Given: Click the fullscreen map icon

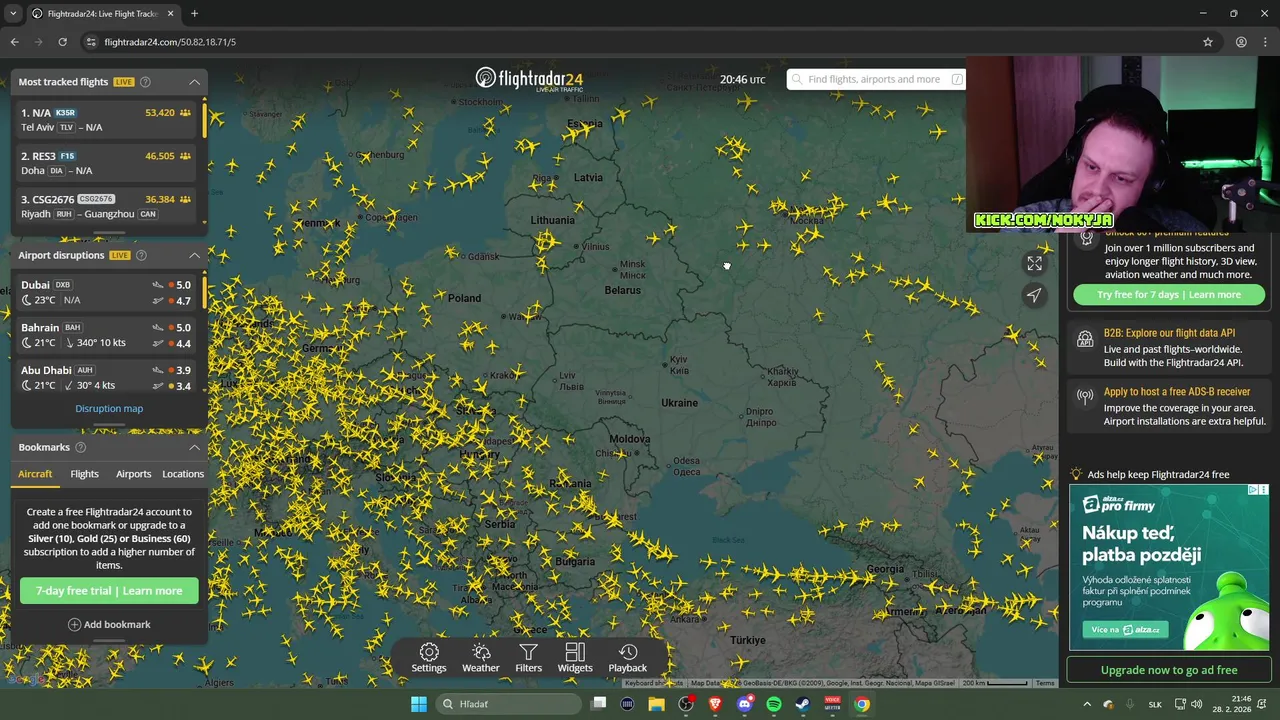Looking at the screenshot, I should 1034,263.
